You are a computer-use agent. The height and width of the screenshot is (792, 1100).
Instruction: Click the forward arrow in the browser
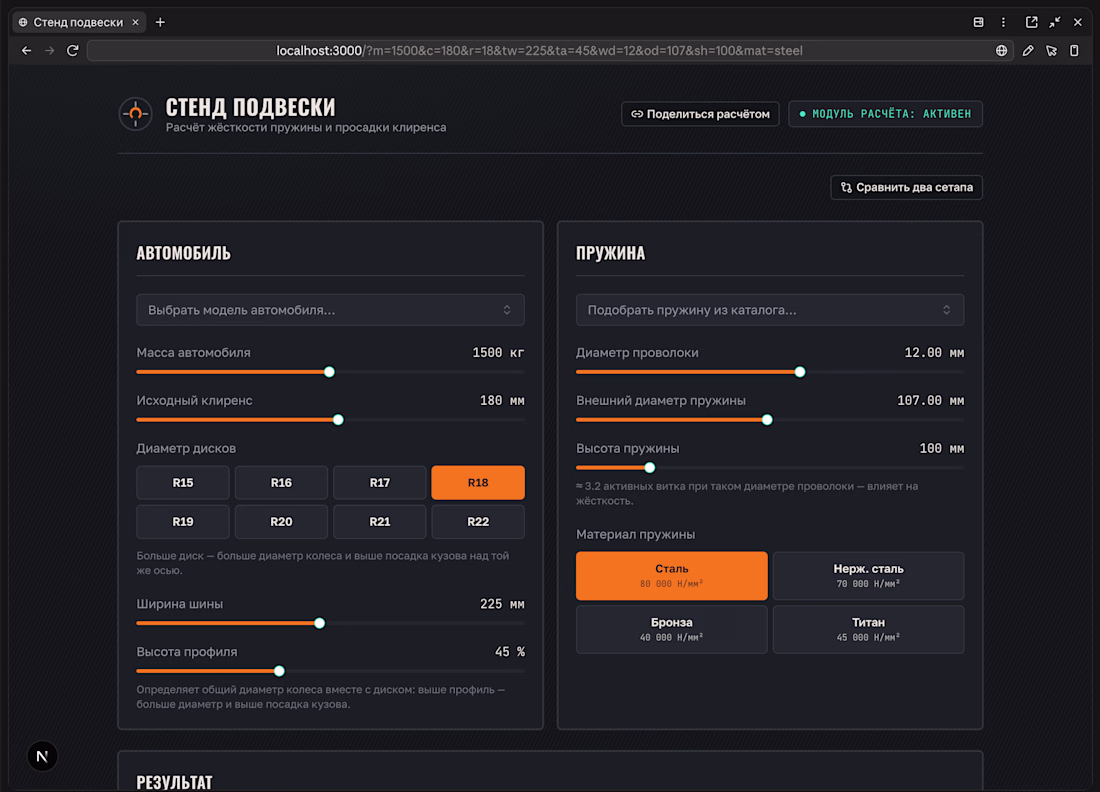49,51
